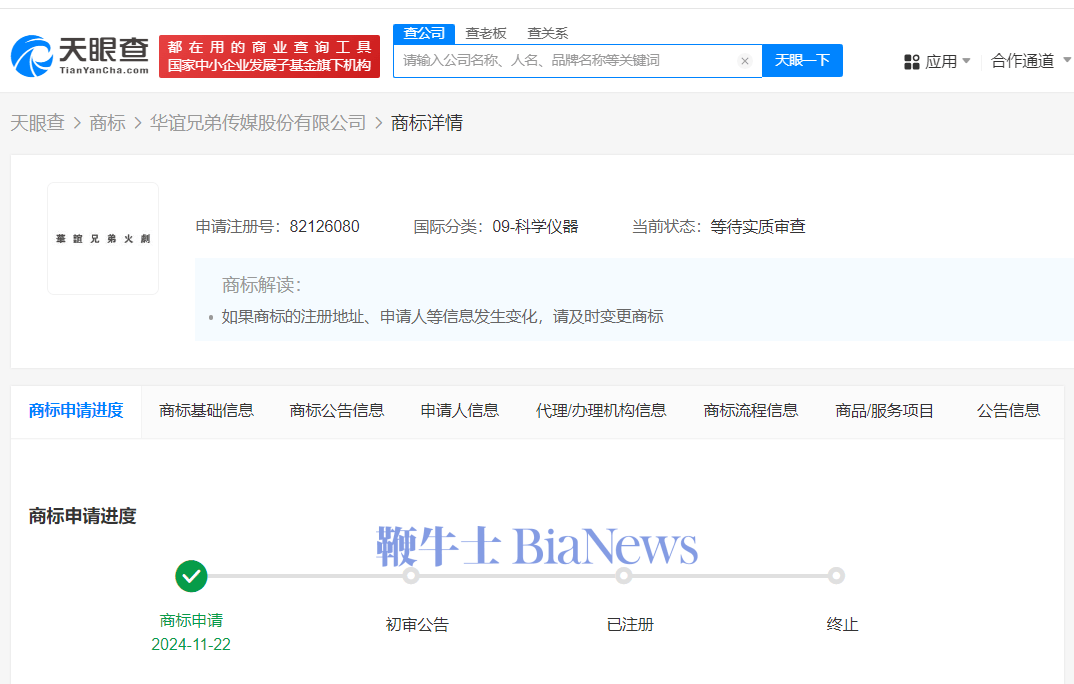Click the green 商标申请 checkmark step
The width and height of the screenshot is (1074, 684).
tap(191, 577)
